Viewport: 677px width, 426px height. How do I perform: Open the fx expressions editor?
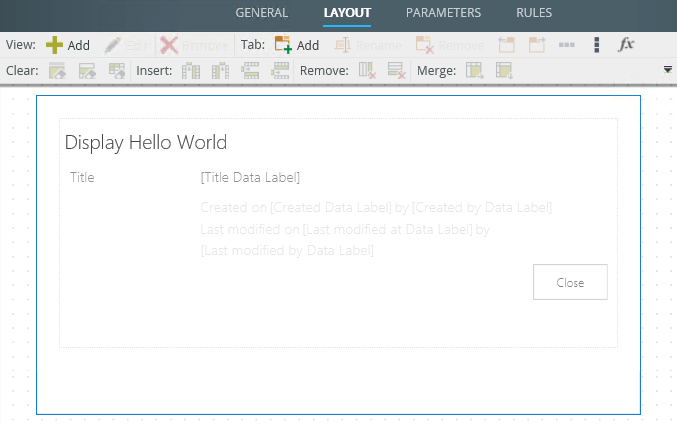(626, 44)
